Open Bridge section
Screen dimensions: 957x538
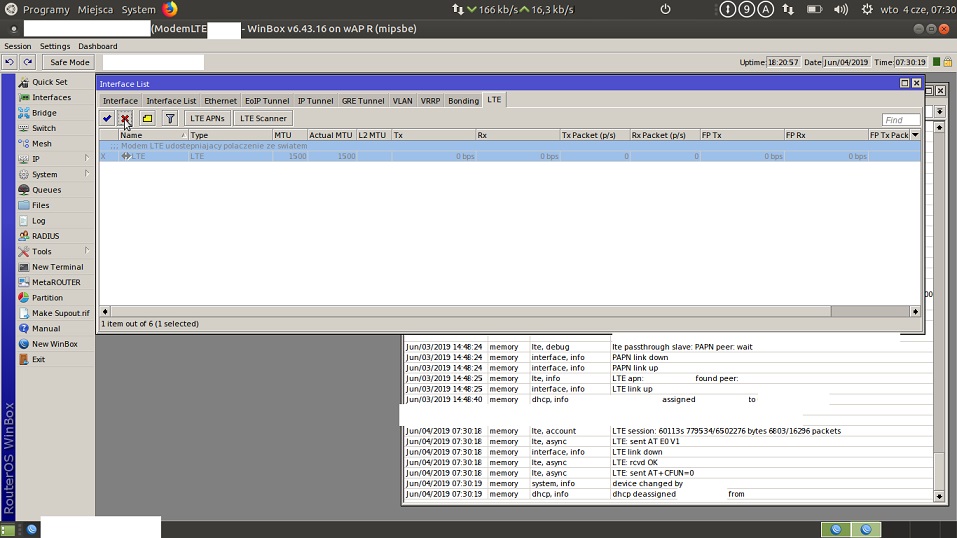pos(44,112)
